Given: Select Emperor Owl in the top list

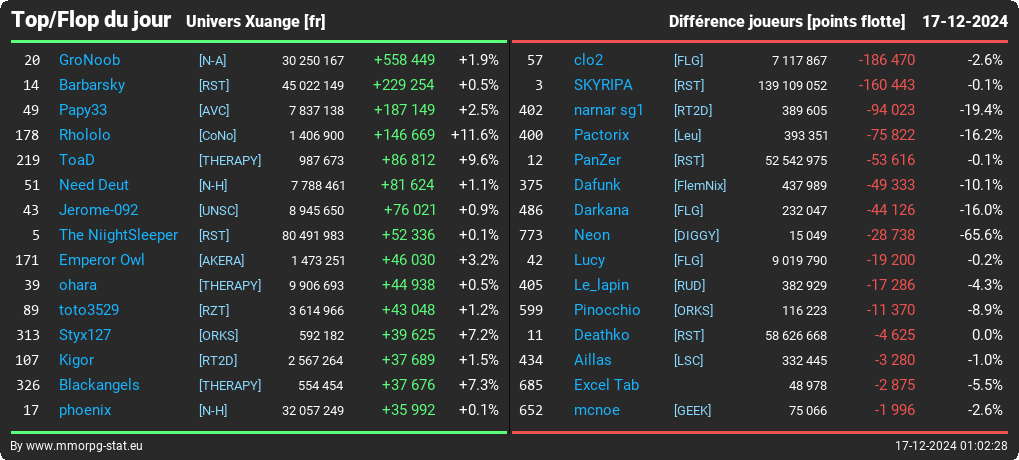Looking at the screenshot, I should [x=101, y=261].
